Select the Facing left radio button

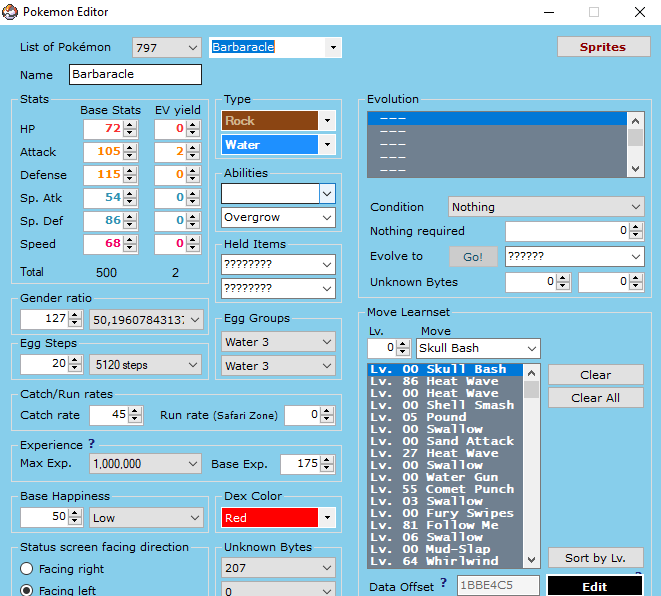click(27, 590)
